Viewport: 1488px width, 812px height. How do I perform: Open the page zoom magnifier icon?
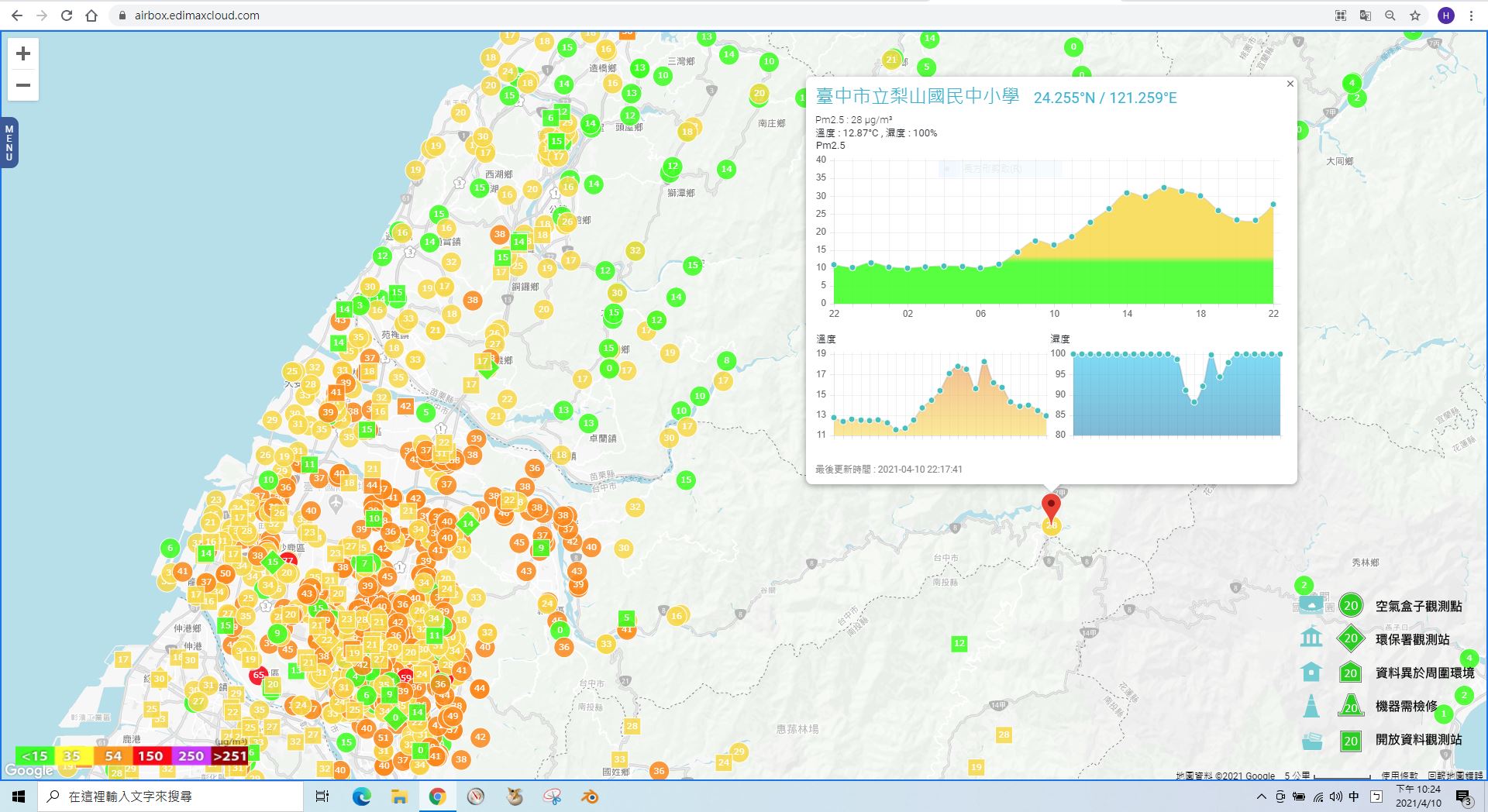click(x=1390, y=15)
